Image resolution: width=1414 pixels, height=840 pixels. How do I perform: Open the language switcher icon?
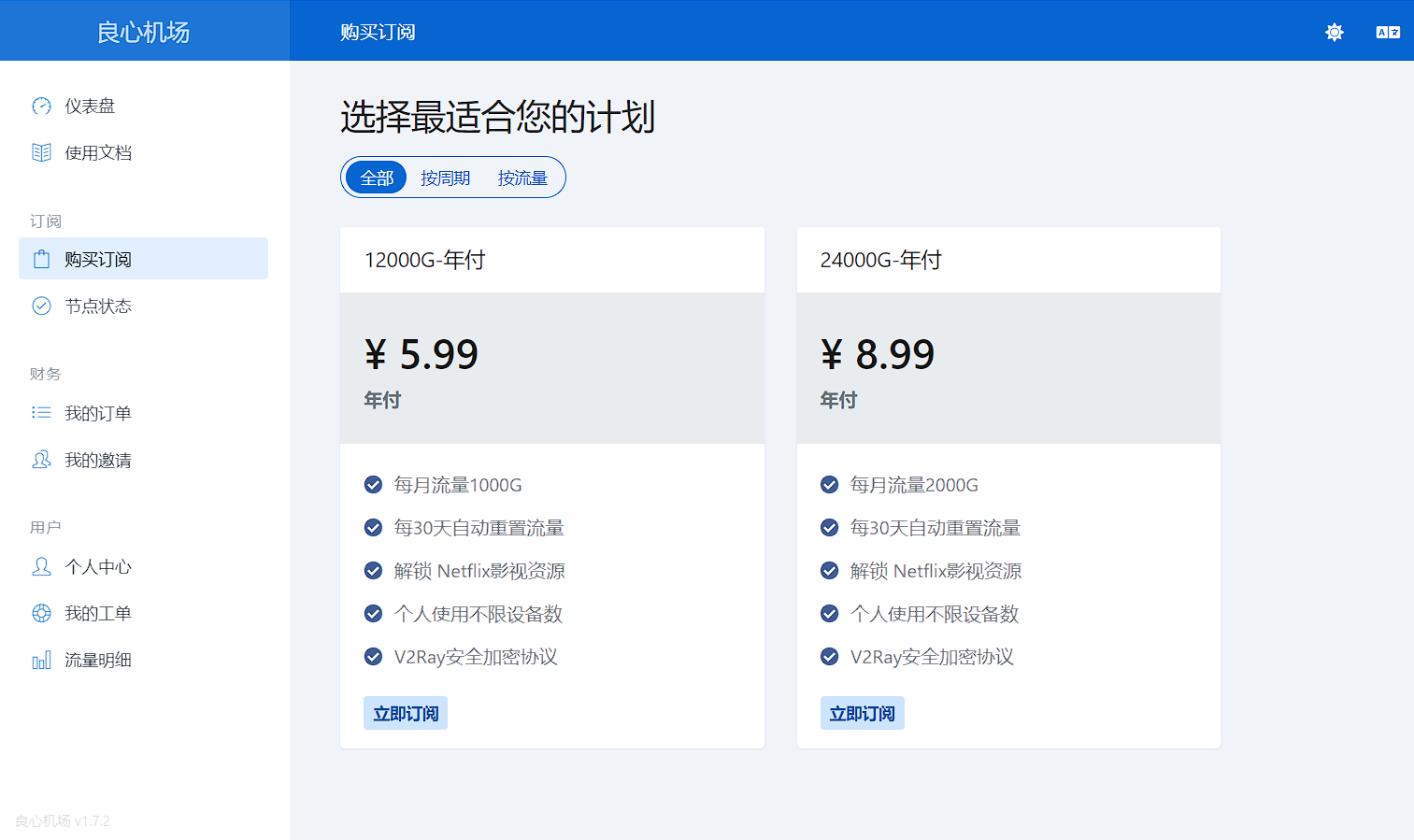click(1388, 33)
